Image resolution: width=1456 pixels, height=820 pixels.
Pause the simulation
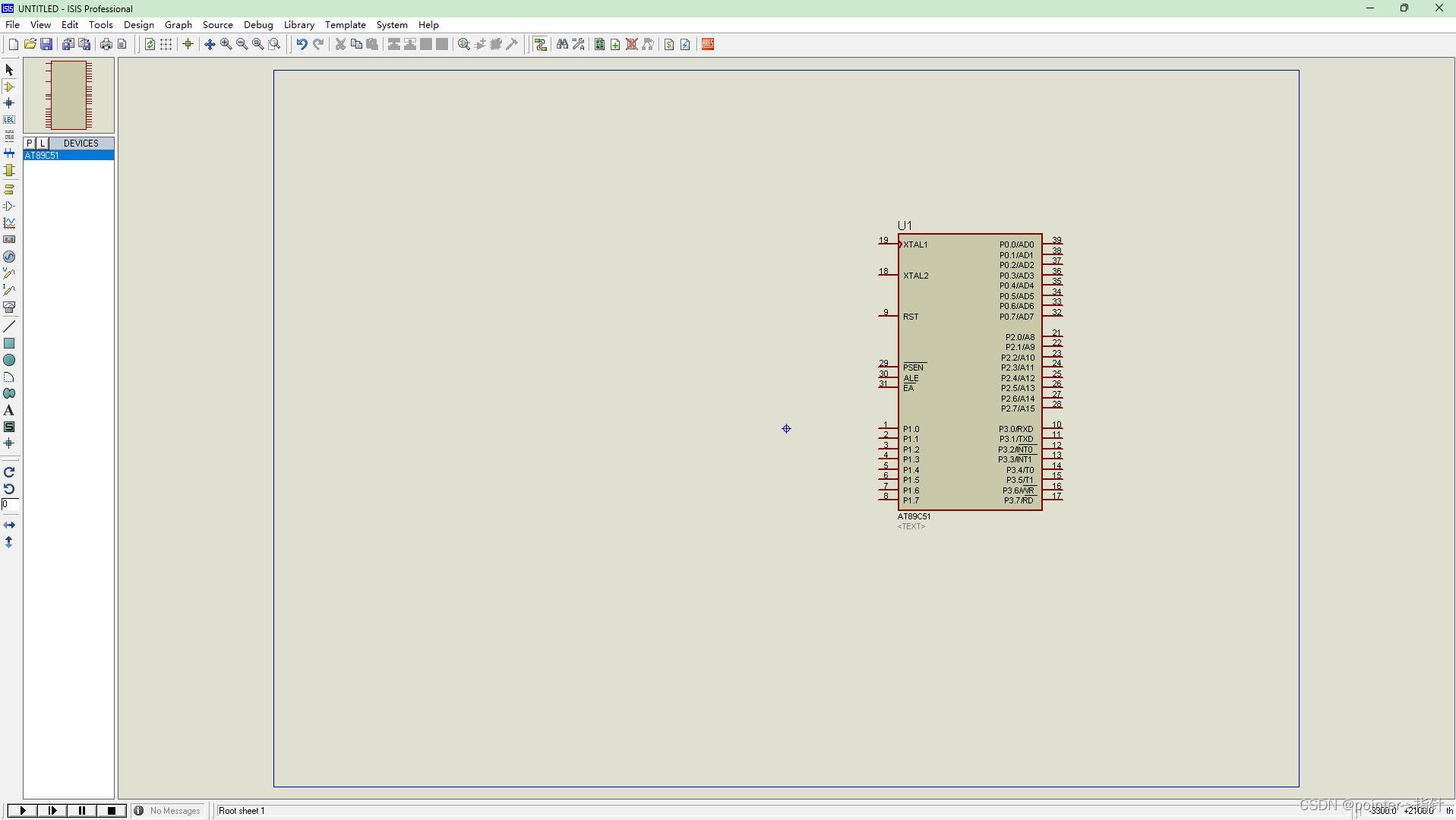tap(82, 811)
